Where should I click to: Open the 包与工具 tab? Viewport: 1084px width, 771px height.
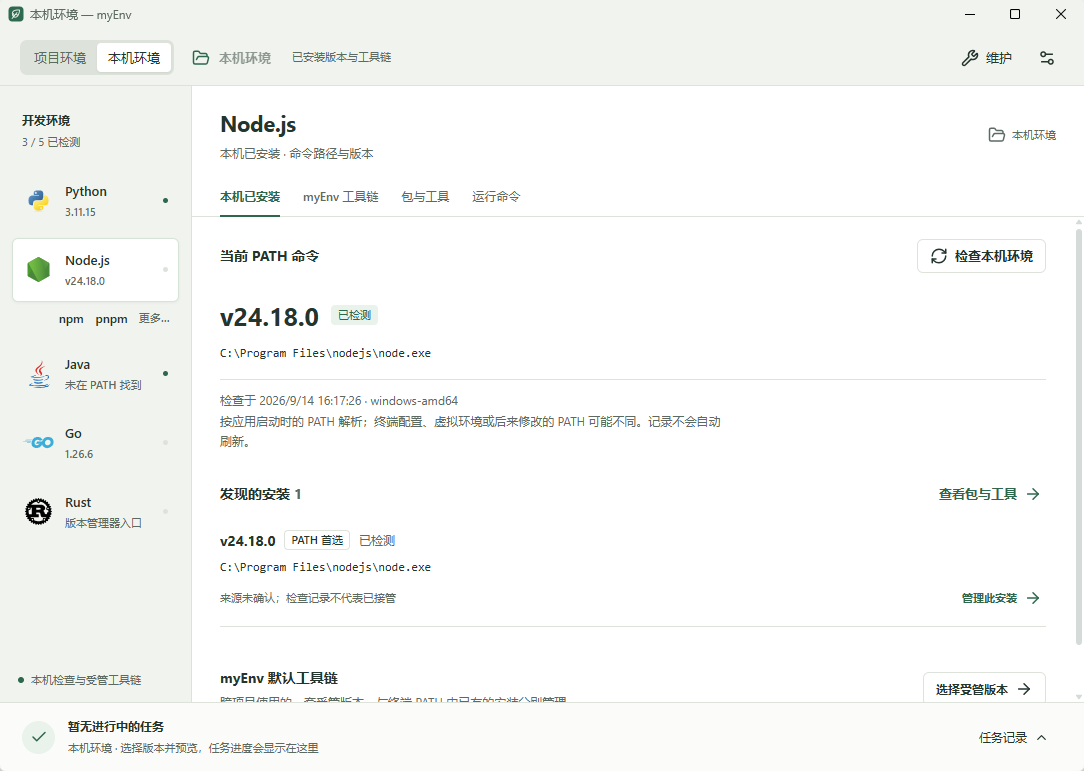(425, 197)
